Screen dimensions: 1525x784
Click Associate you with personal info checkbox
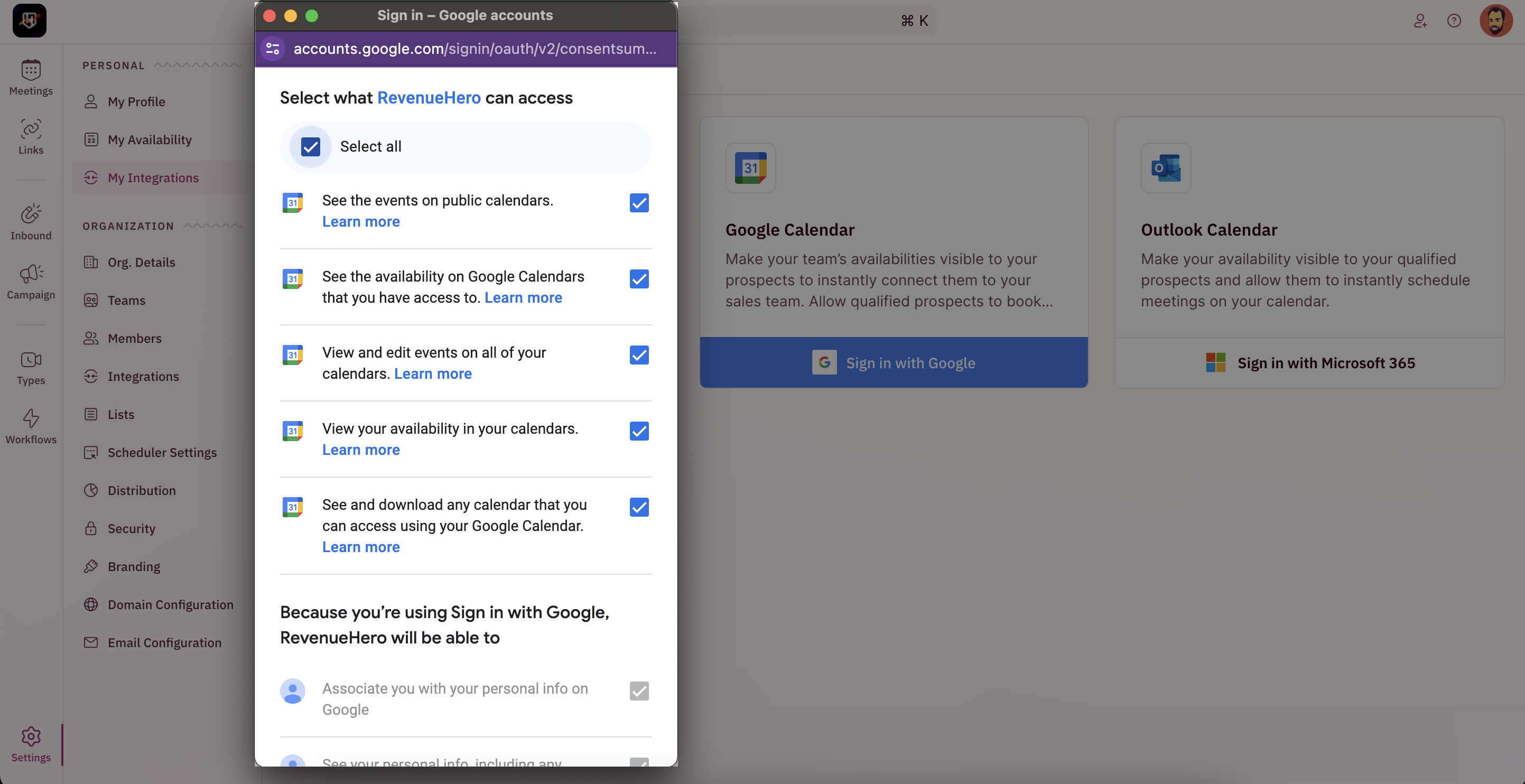(x=639, y=691)
